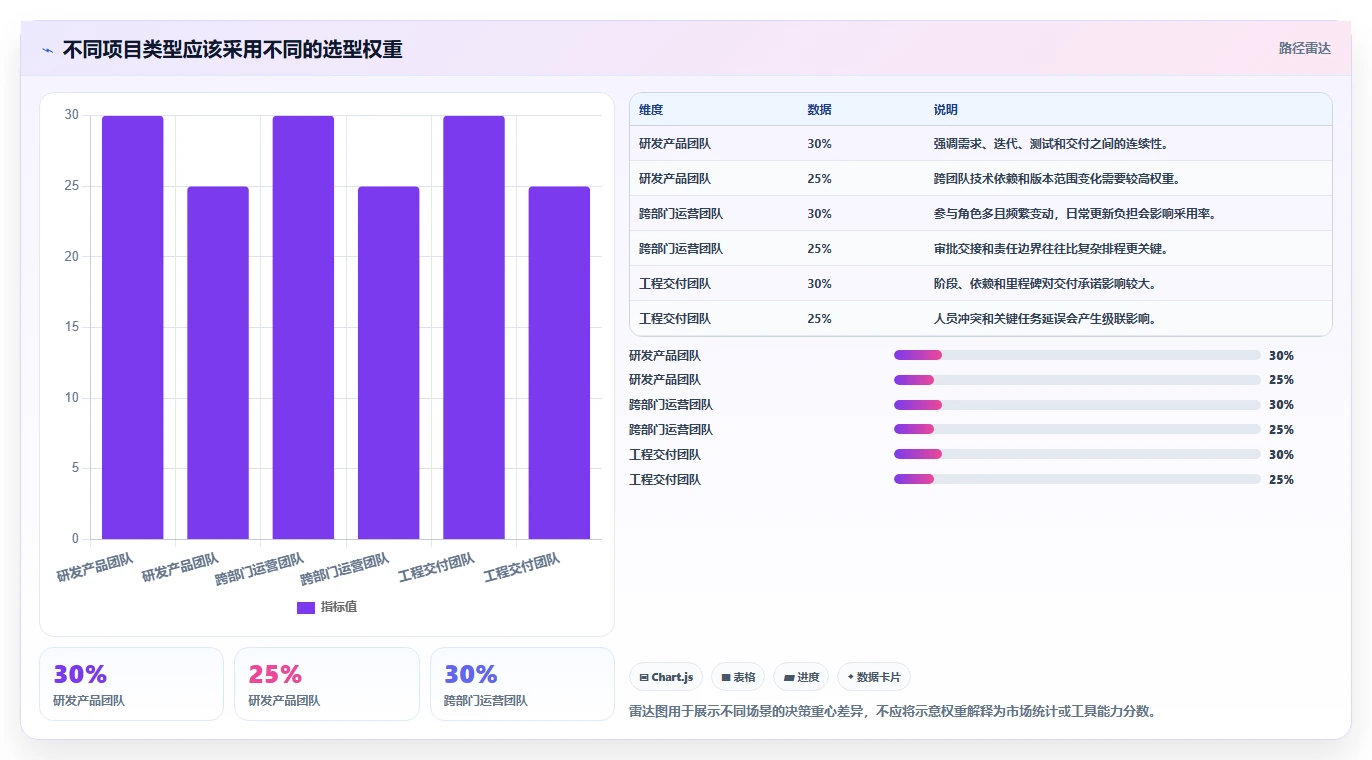Click the 工程交付团队 chart bar reaching 30

coord(474,328)
